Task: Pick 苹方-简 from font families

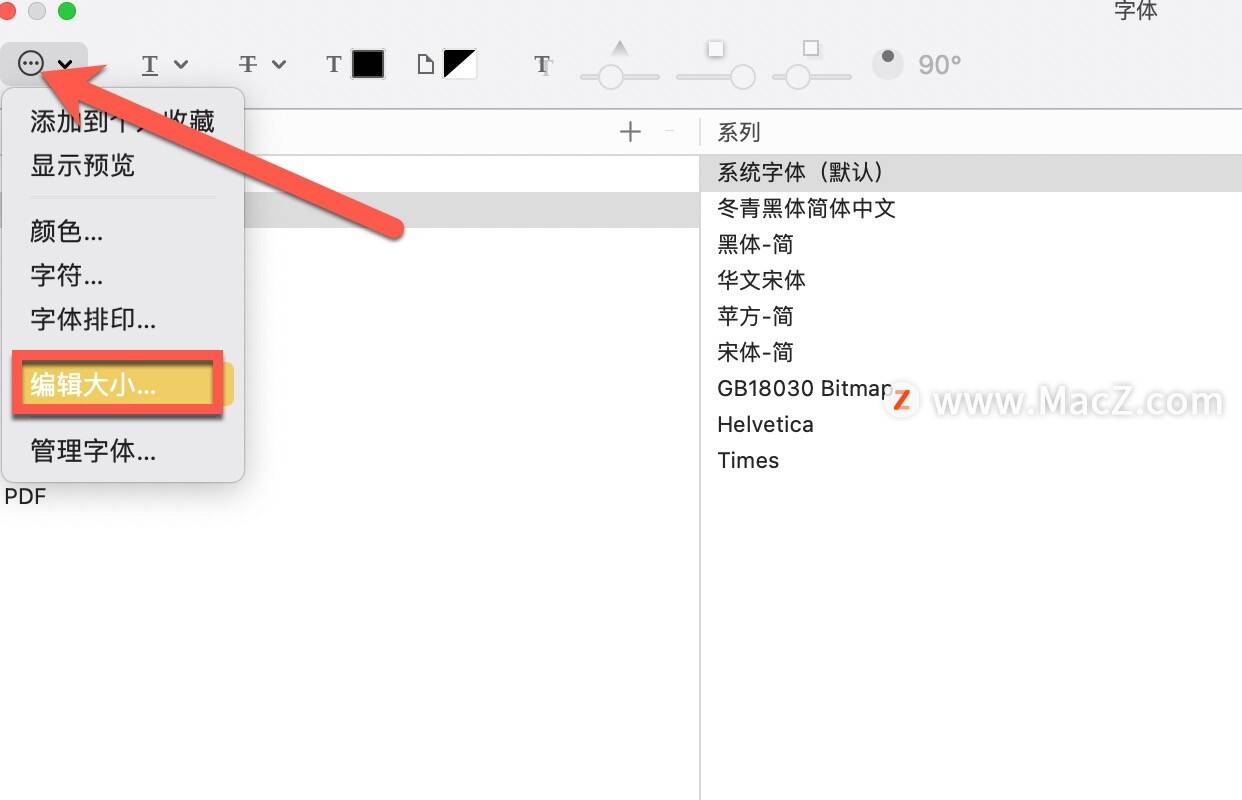Action: click(755, 317)
